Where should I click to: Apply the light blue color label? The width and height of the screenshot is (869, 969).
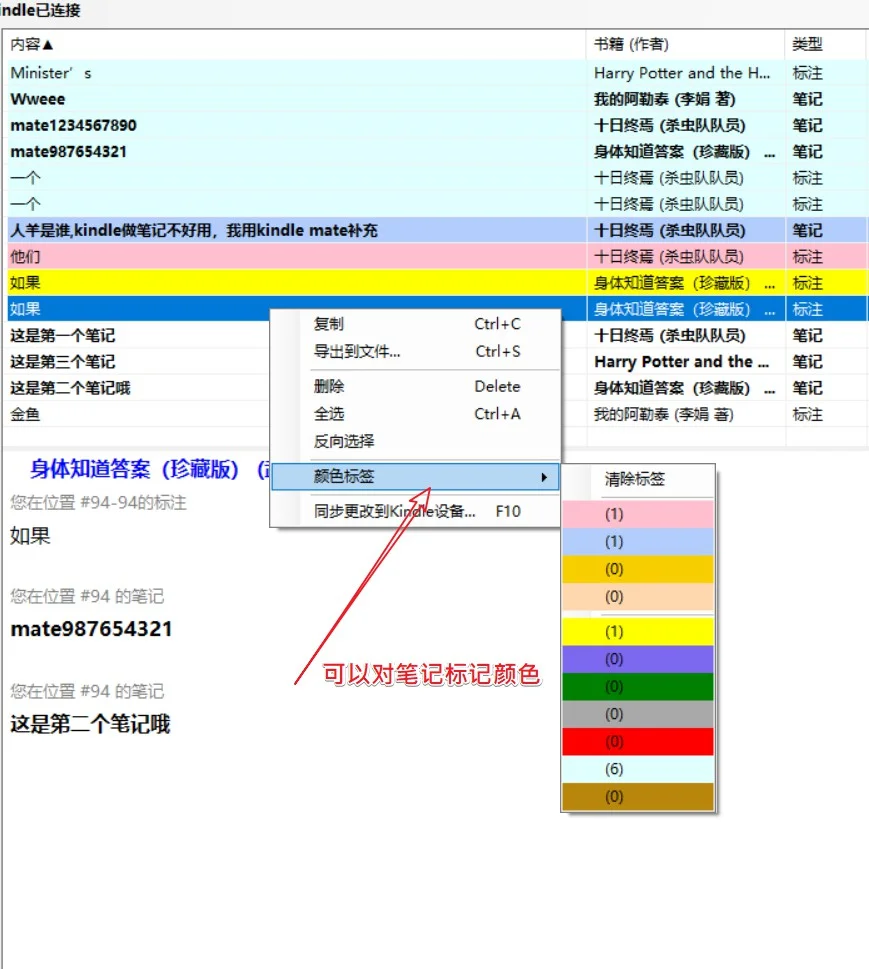(638, 541)
